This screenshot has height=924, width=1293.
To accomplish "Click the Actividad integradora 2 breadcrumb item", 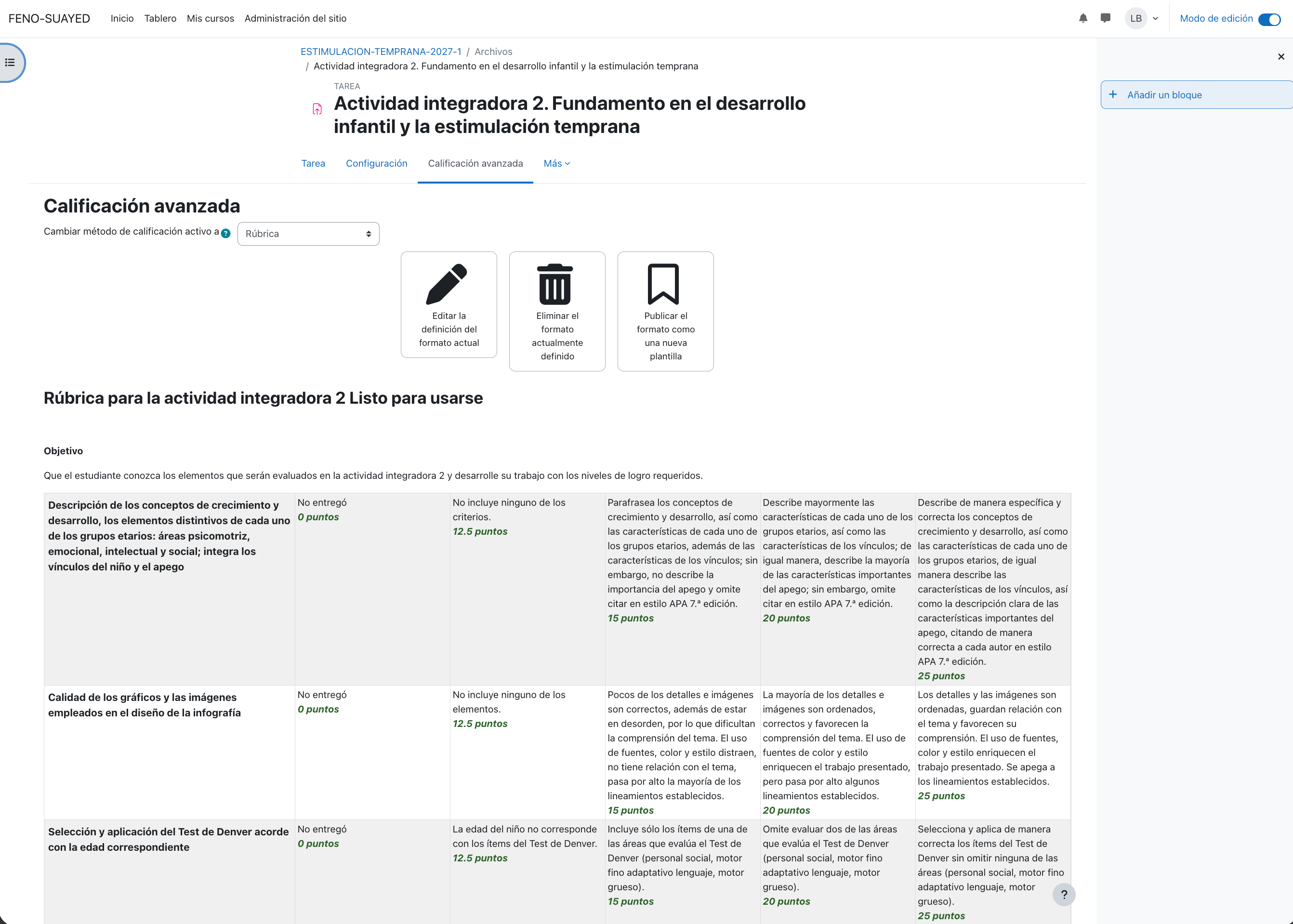I will coord(506,66).
